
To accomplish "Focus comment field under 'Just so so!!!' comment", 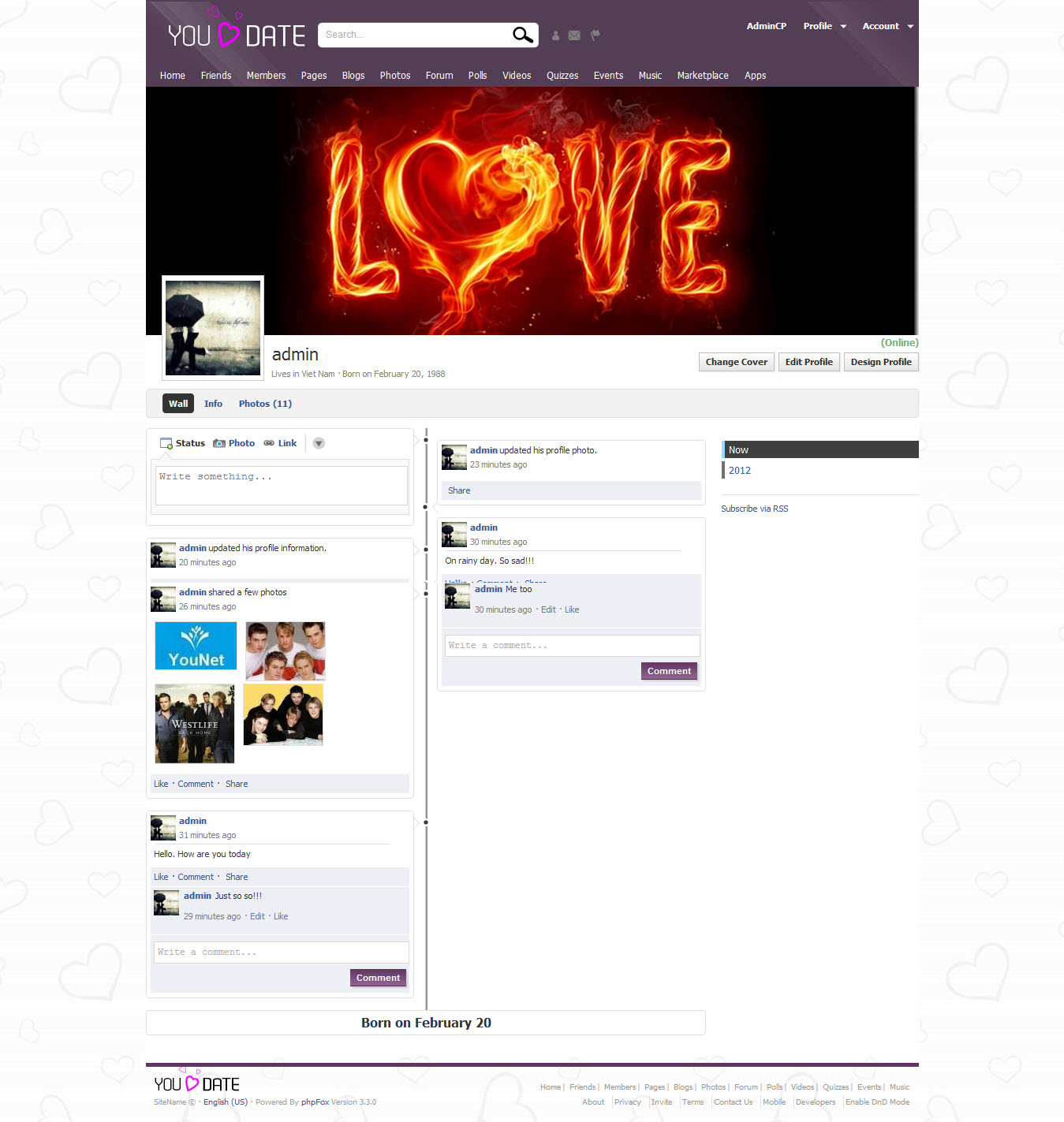I will point(282,952).
